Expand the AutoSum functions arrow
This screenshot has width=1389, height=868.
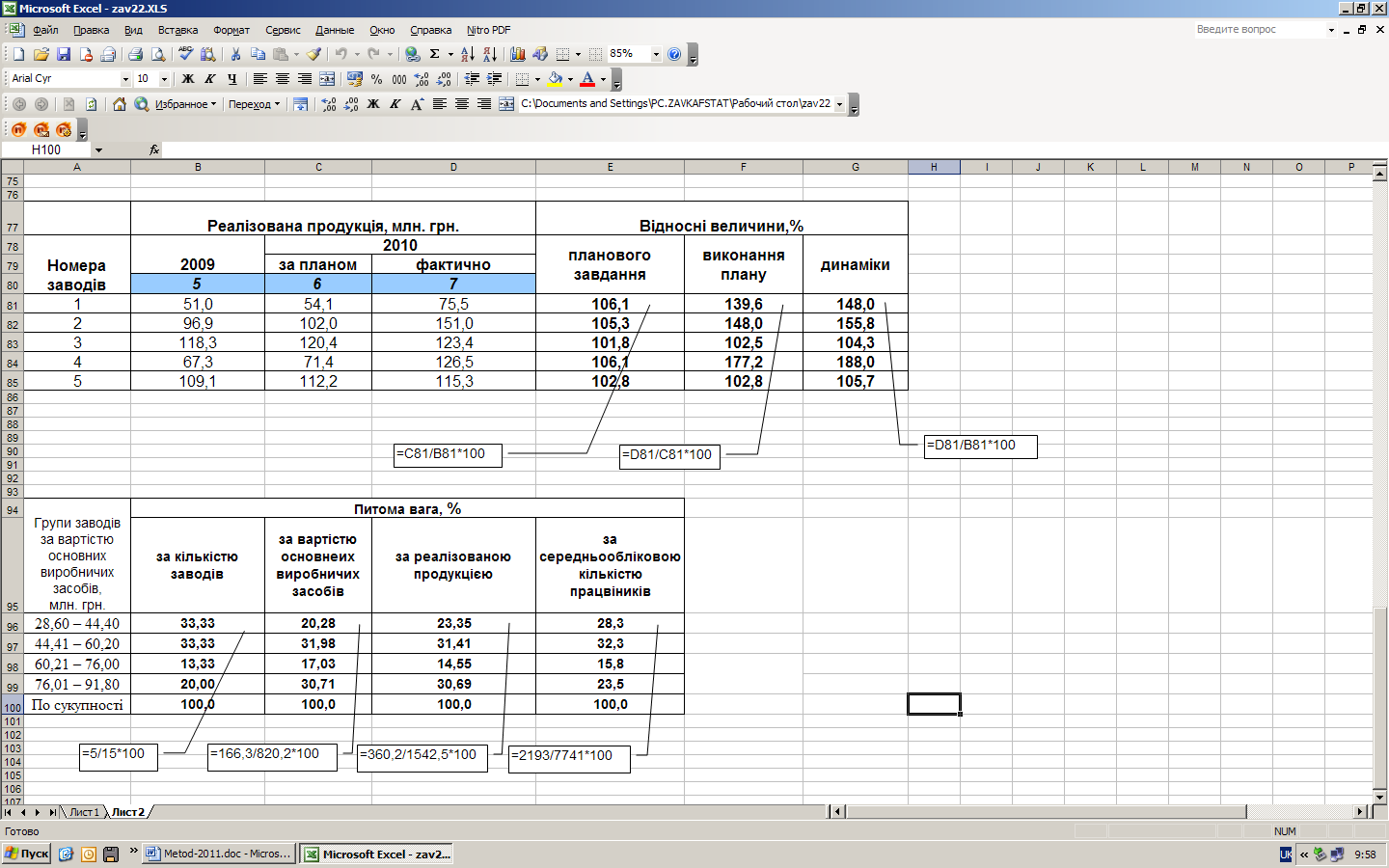click(x=449, y=54)
